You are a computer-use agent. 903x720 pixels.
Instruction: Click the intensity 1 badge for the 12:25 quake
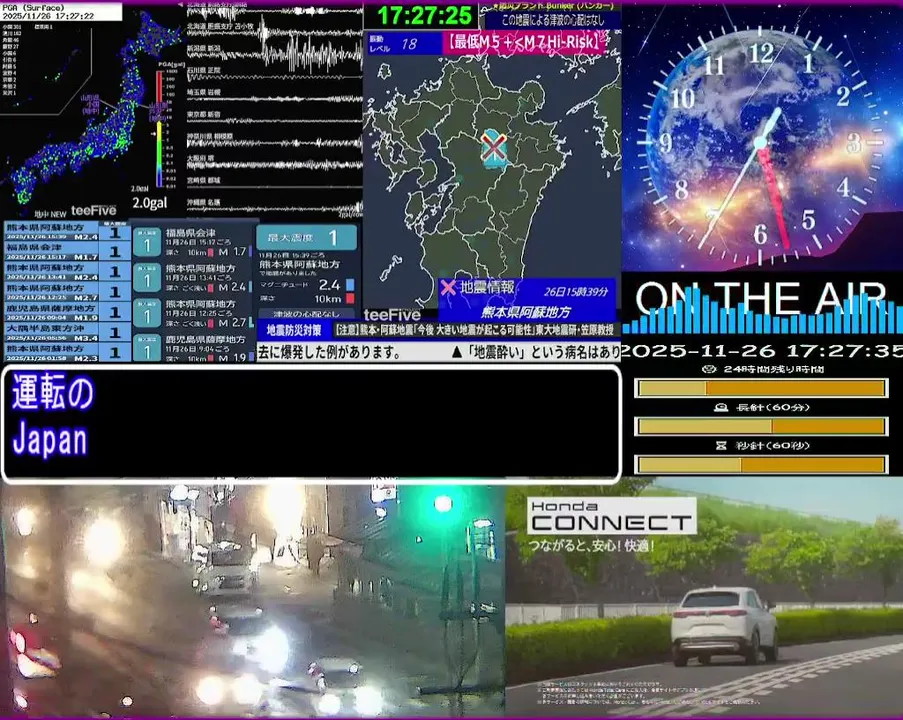point(147,313)
